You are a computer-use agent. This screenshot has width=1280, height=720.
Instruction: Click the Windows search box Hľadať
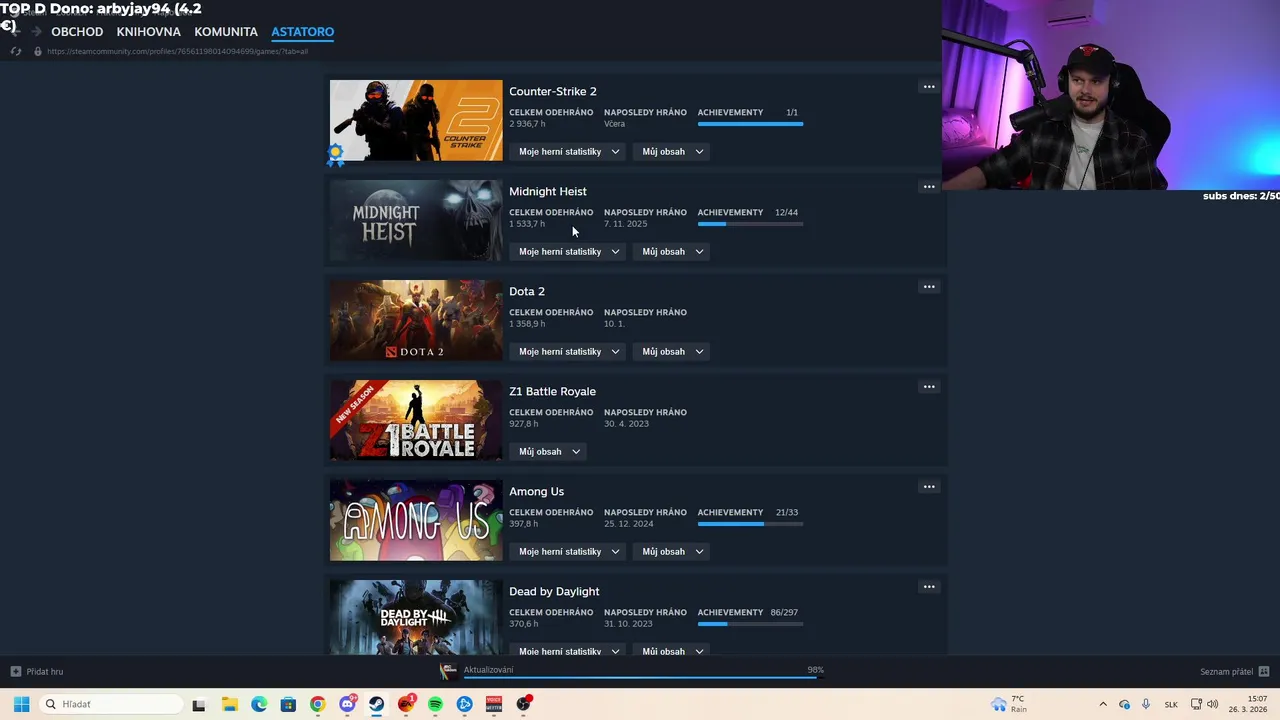tap(111, 704)
